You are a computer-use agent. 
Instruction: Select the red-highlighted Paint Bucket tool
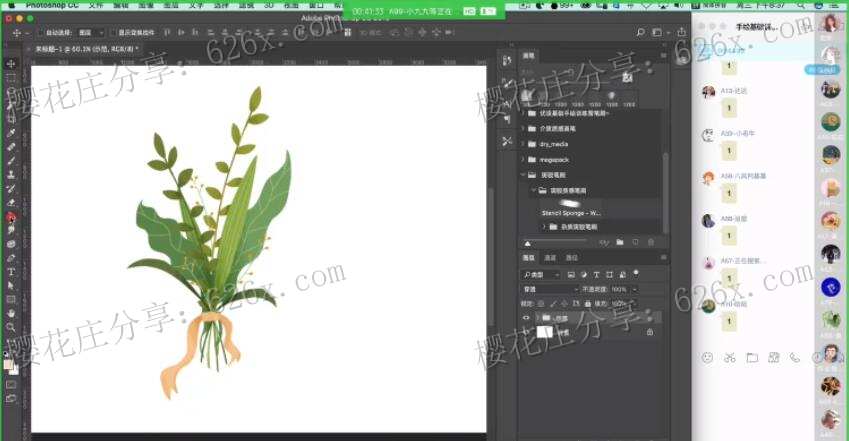pos(11,217)
